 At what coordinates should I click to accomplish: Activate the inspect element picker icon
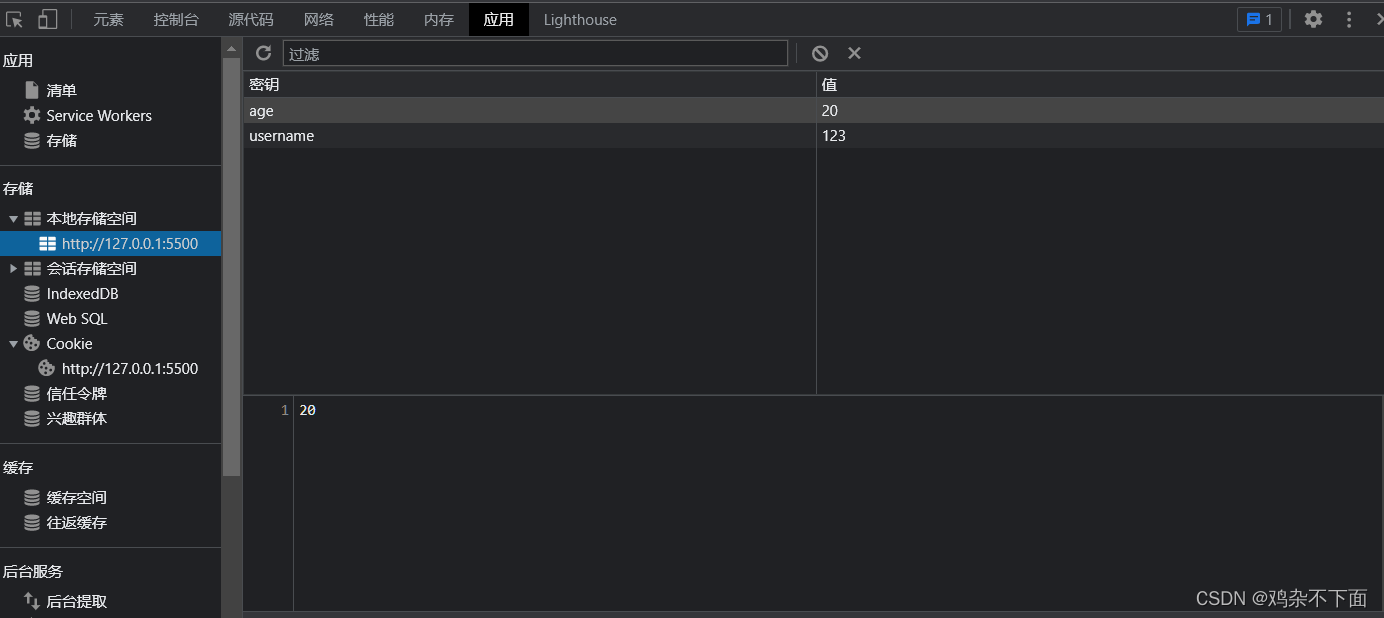click(14, 19)
